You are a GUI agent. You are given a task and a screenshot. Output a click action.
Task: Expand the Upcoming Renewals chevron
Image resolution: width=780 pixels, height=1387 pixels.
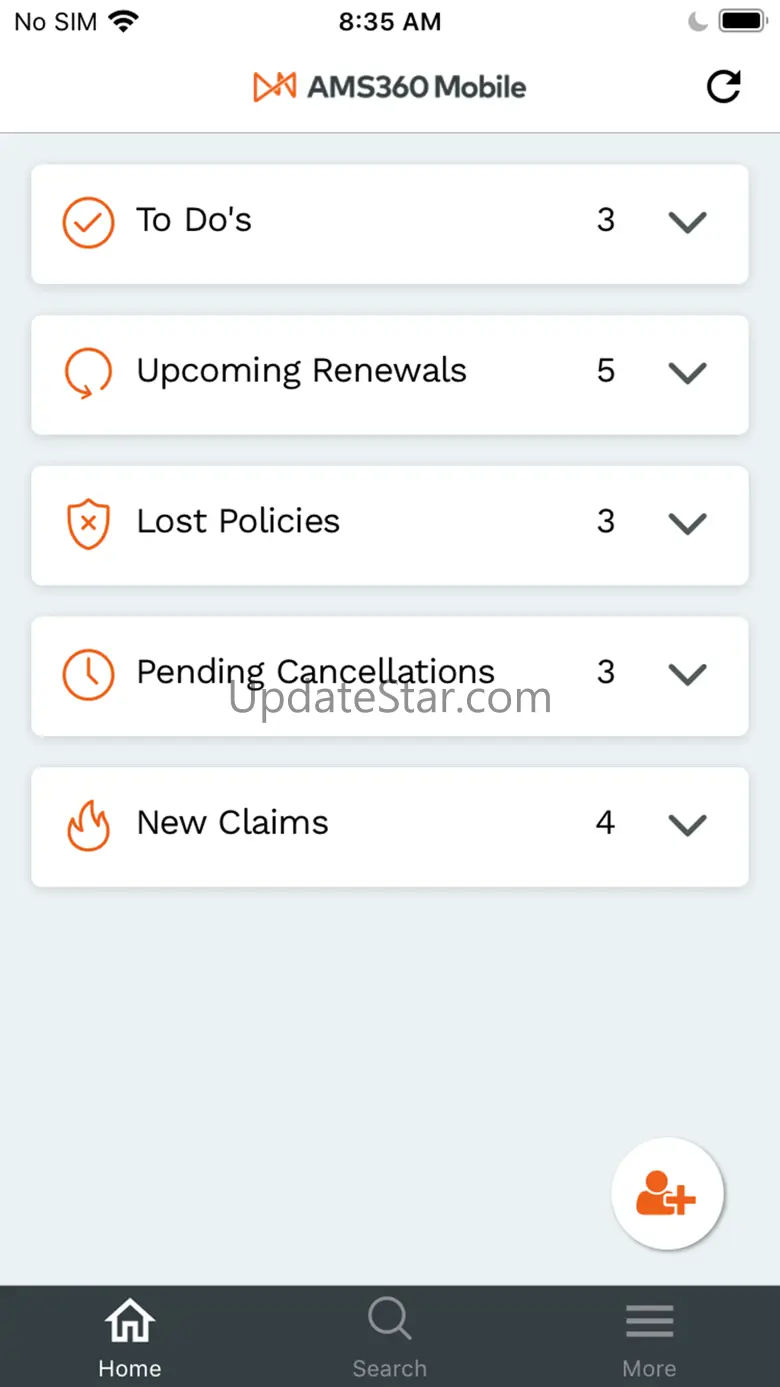(x=687, y=373)
